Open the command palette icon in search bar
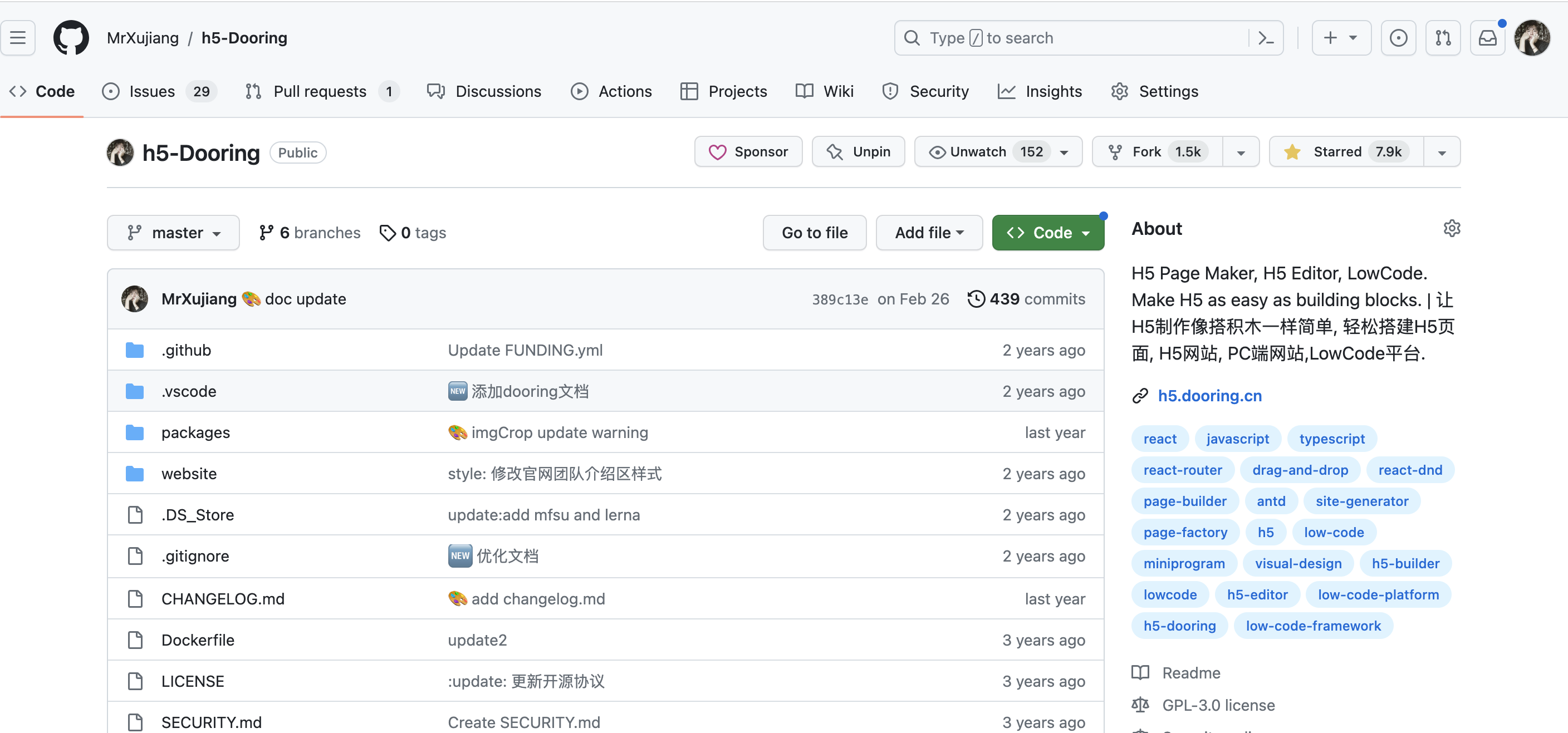This screenshot has width=1568, height=733. click(x=1266, y=38)
